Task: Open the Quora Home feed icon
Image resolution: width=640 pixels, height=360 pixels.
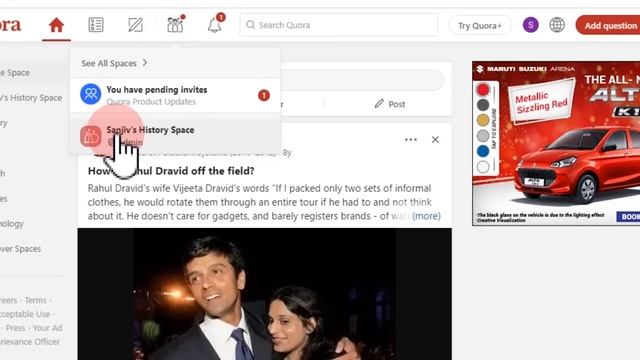Action: click(56, 25)
